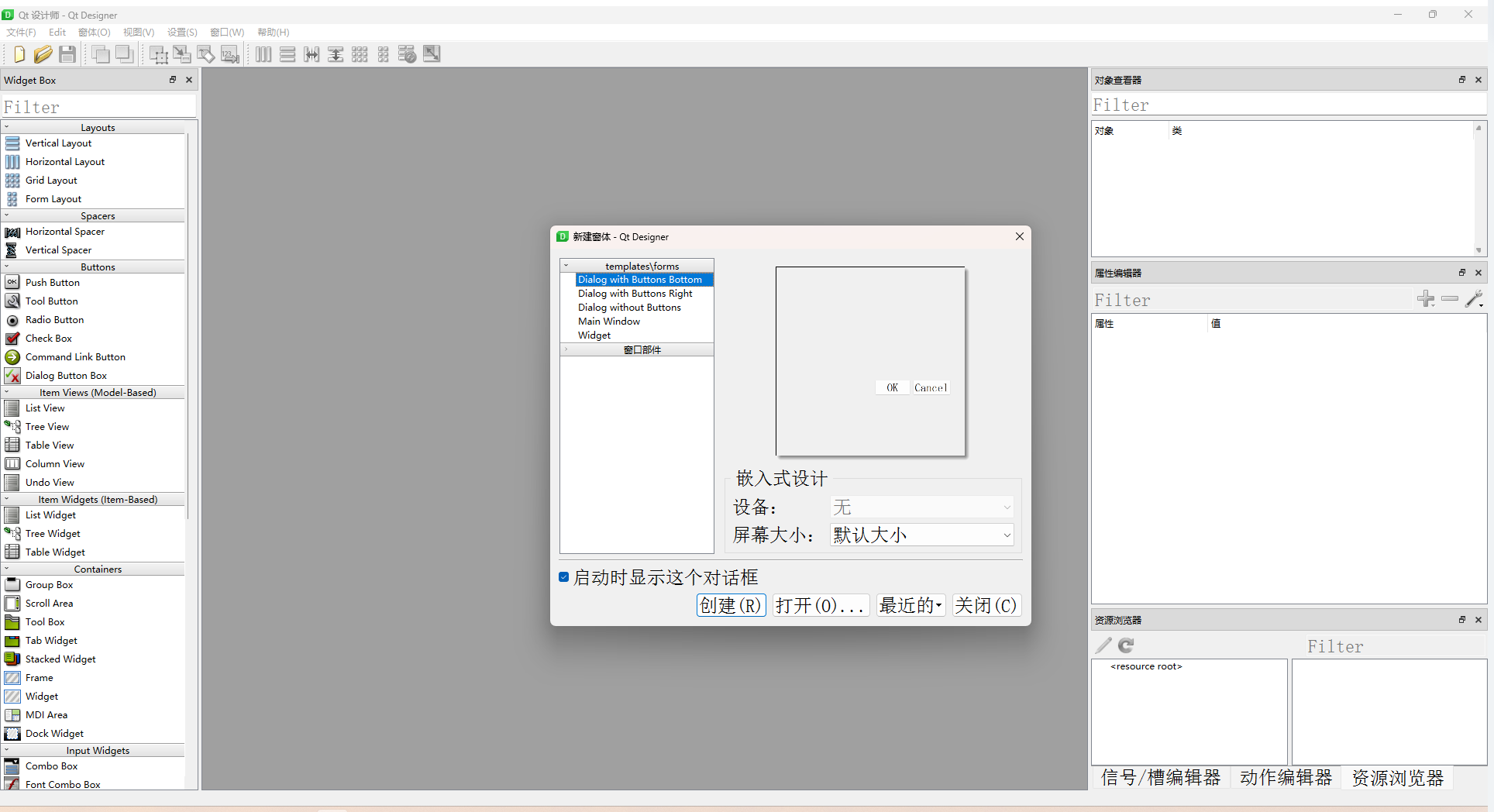Image resolution: width=1494 pixels, height=812 pixels.
Task: Open the 窗体(O) menu
Action: coord(95,33)
